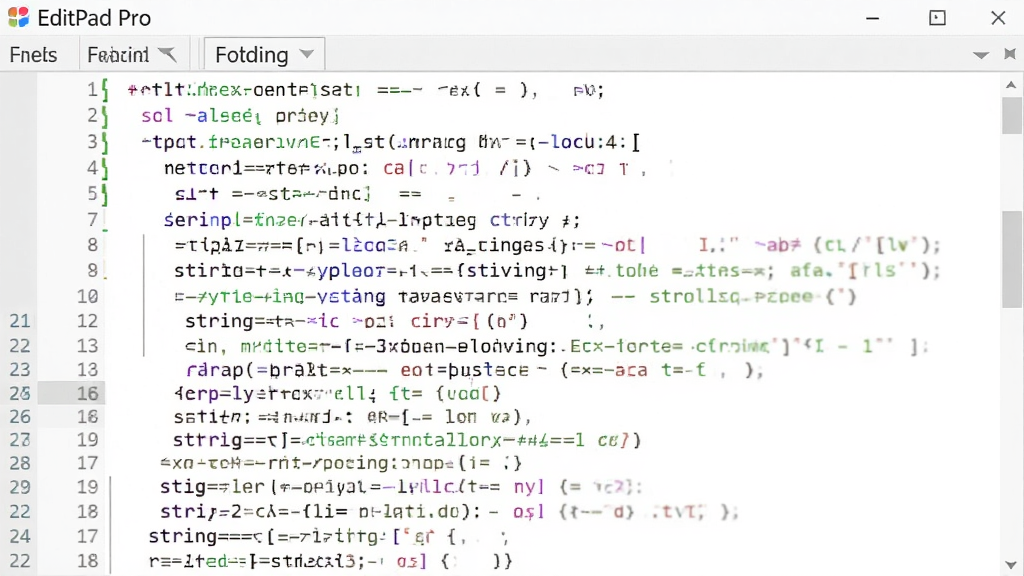Click line number 12 in the gutter
The height and width of the screenshot is (576, 1024).
(88, 321)
